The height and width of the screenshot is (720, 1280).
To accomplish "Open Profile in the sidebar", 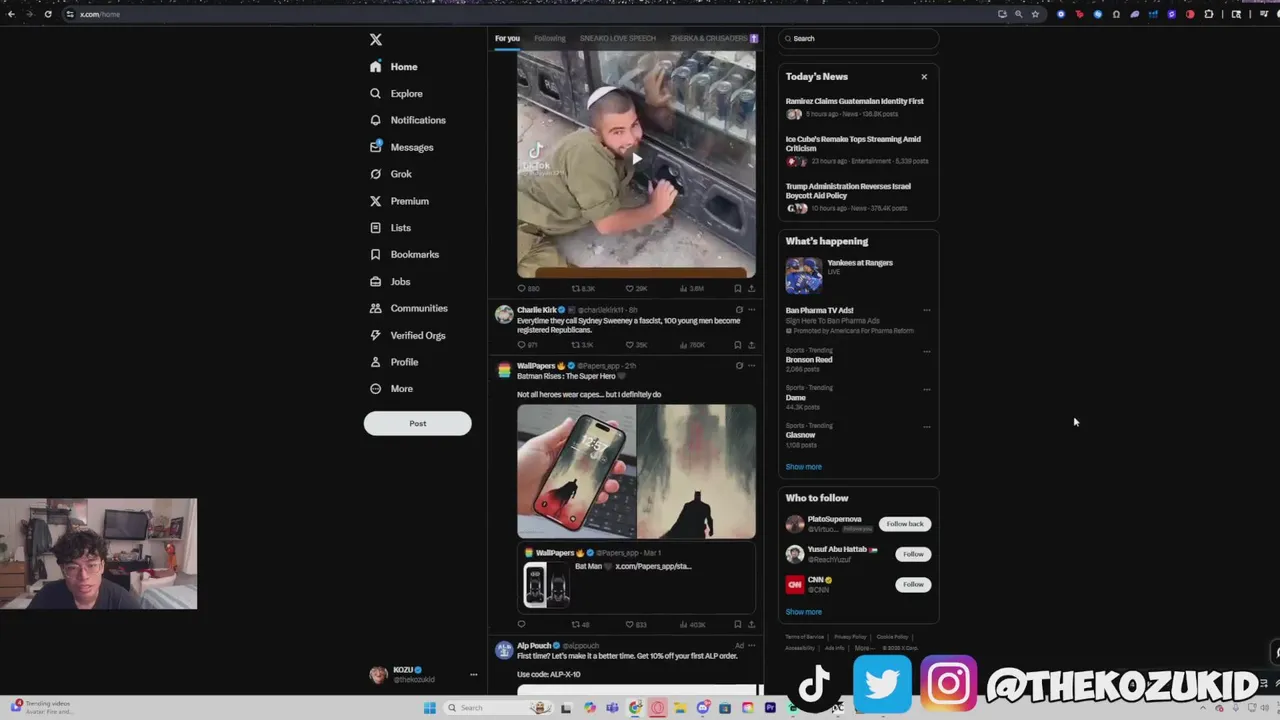I will tap(394, 362).
